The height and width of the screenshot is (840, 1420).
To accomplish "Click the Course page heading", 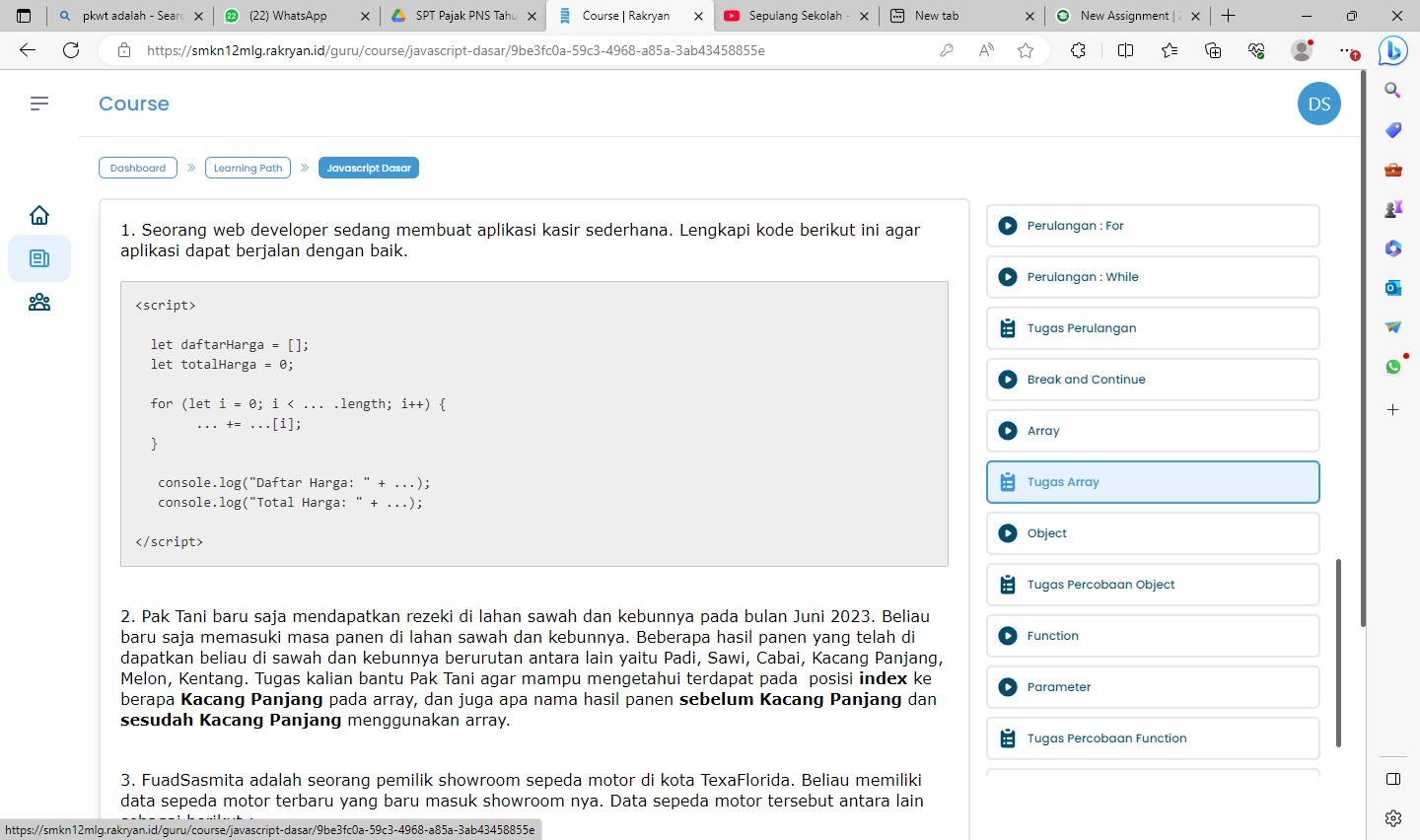I will 134,104.
